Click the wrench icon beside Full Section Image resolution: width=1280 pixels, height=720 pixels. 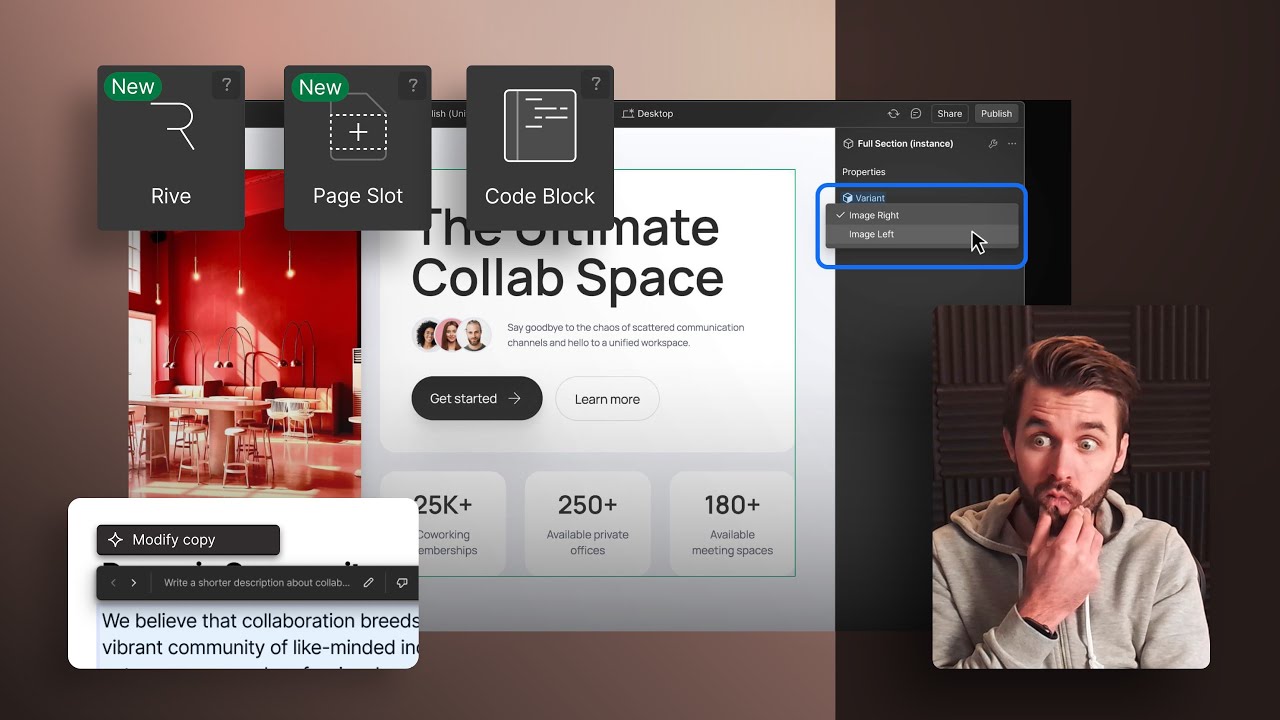[993, 144]
